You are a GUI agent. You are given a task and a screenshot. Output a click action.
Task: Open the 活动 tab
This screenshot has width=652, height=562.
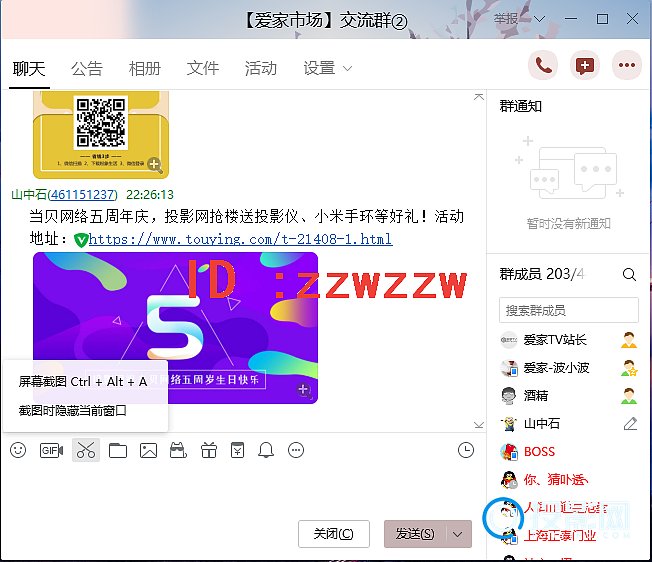pos(261,69)
